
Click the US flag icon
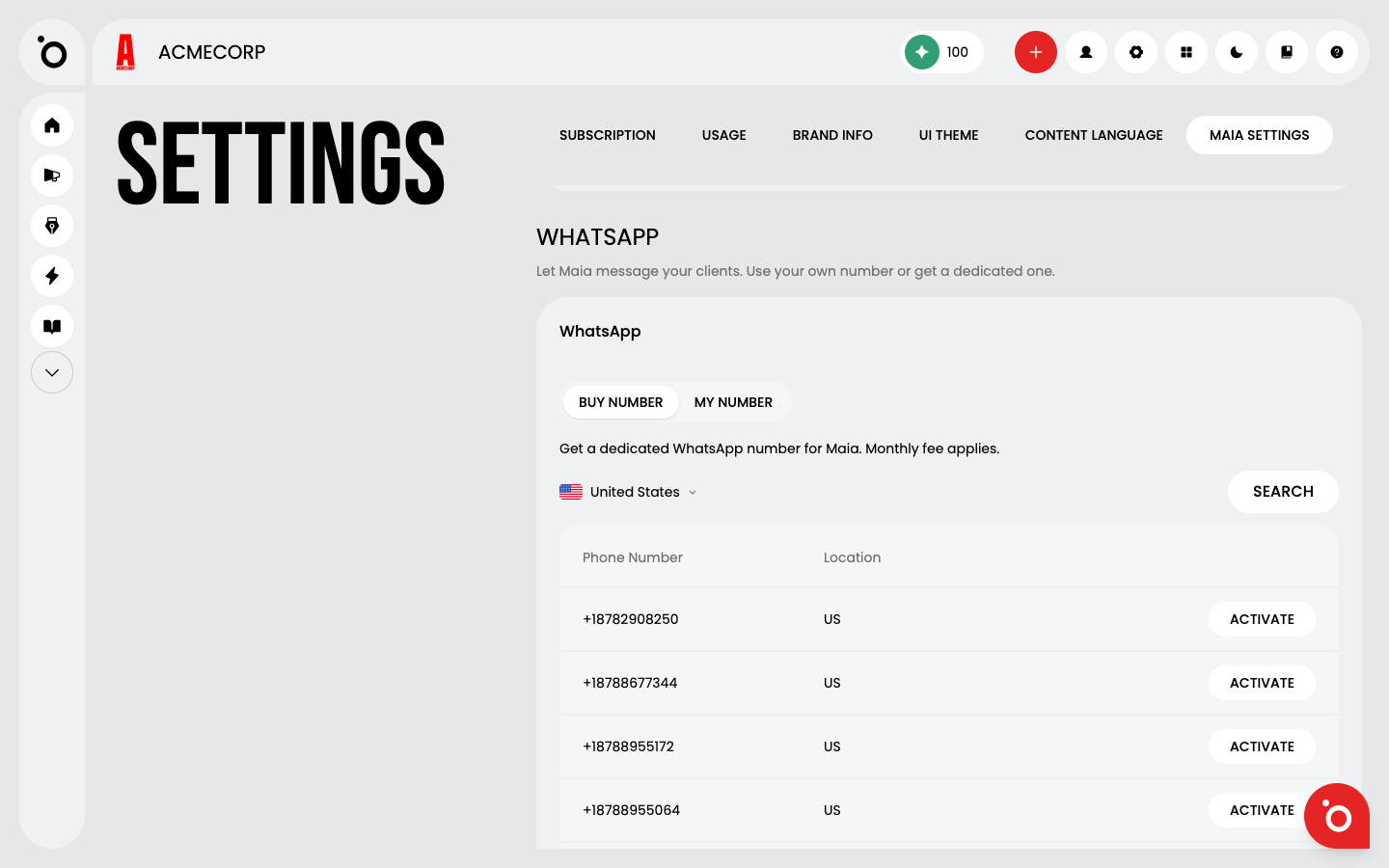pyautogui.click(x=571, y=492)
